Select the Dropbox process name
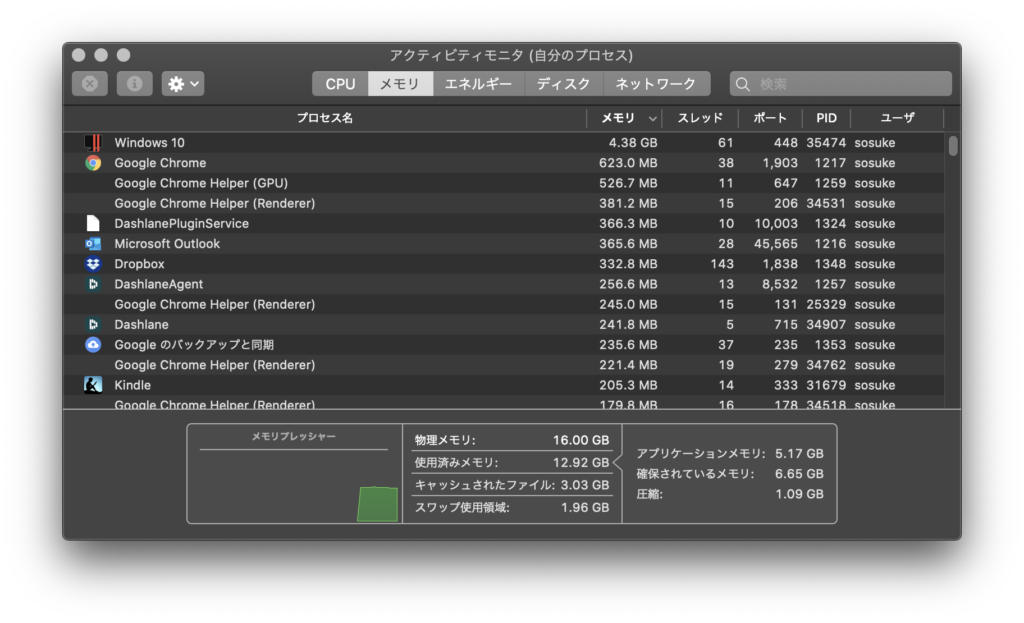 tap(139, 264)
